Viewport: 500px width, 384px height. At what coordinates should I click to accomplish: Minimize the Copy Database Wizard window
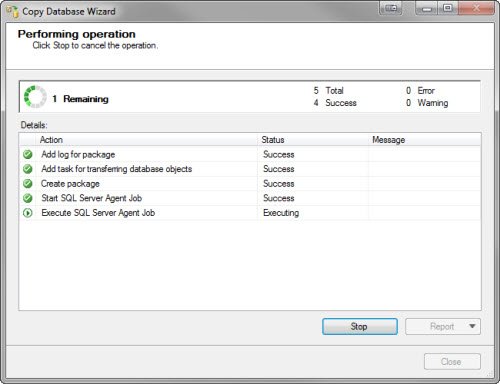[x=426, y=9]
